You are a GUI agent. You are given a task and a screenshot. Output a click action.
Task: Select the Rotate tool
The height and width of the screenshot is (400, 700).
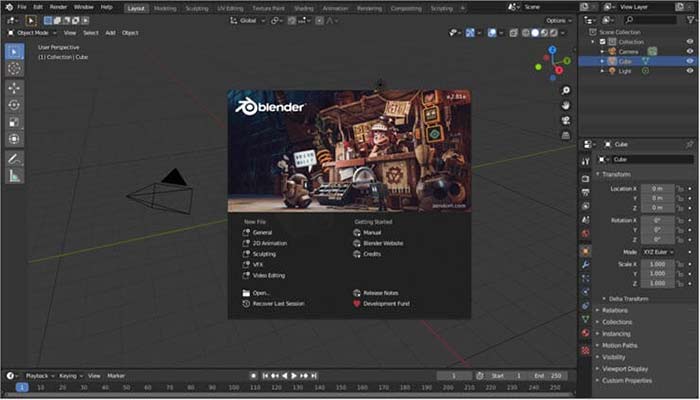click(x=14, y=105)
